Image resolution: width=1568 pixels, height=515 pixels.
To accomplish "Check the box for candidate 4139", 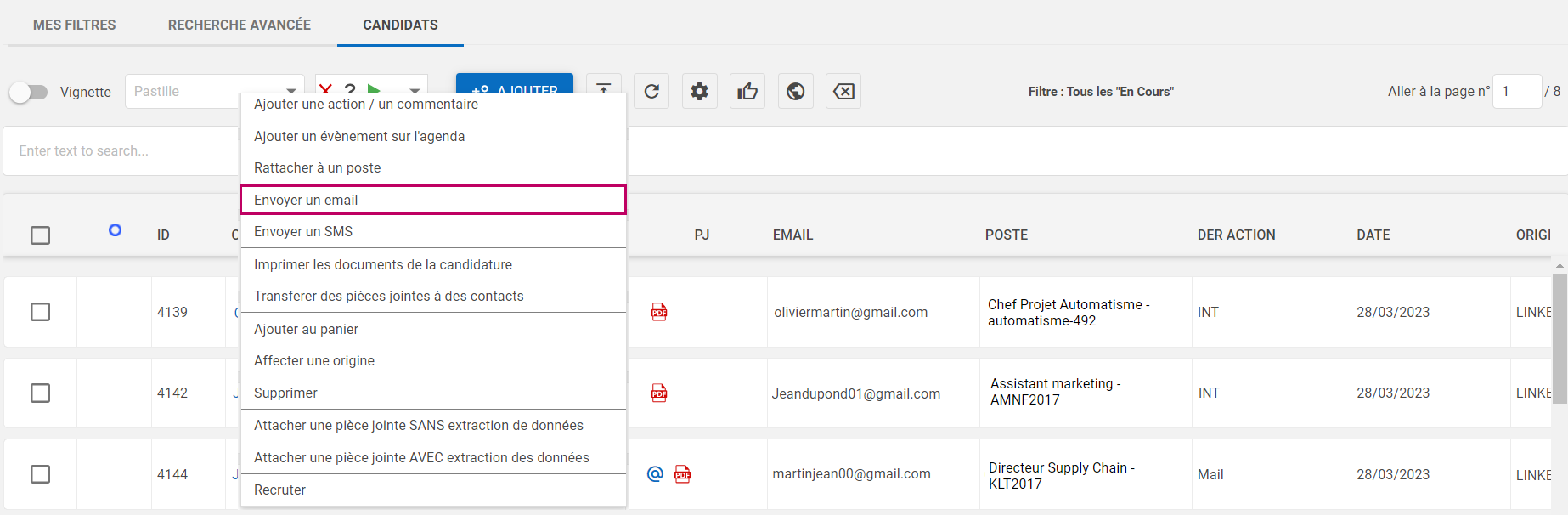I will 40,312.
